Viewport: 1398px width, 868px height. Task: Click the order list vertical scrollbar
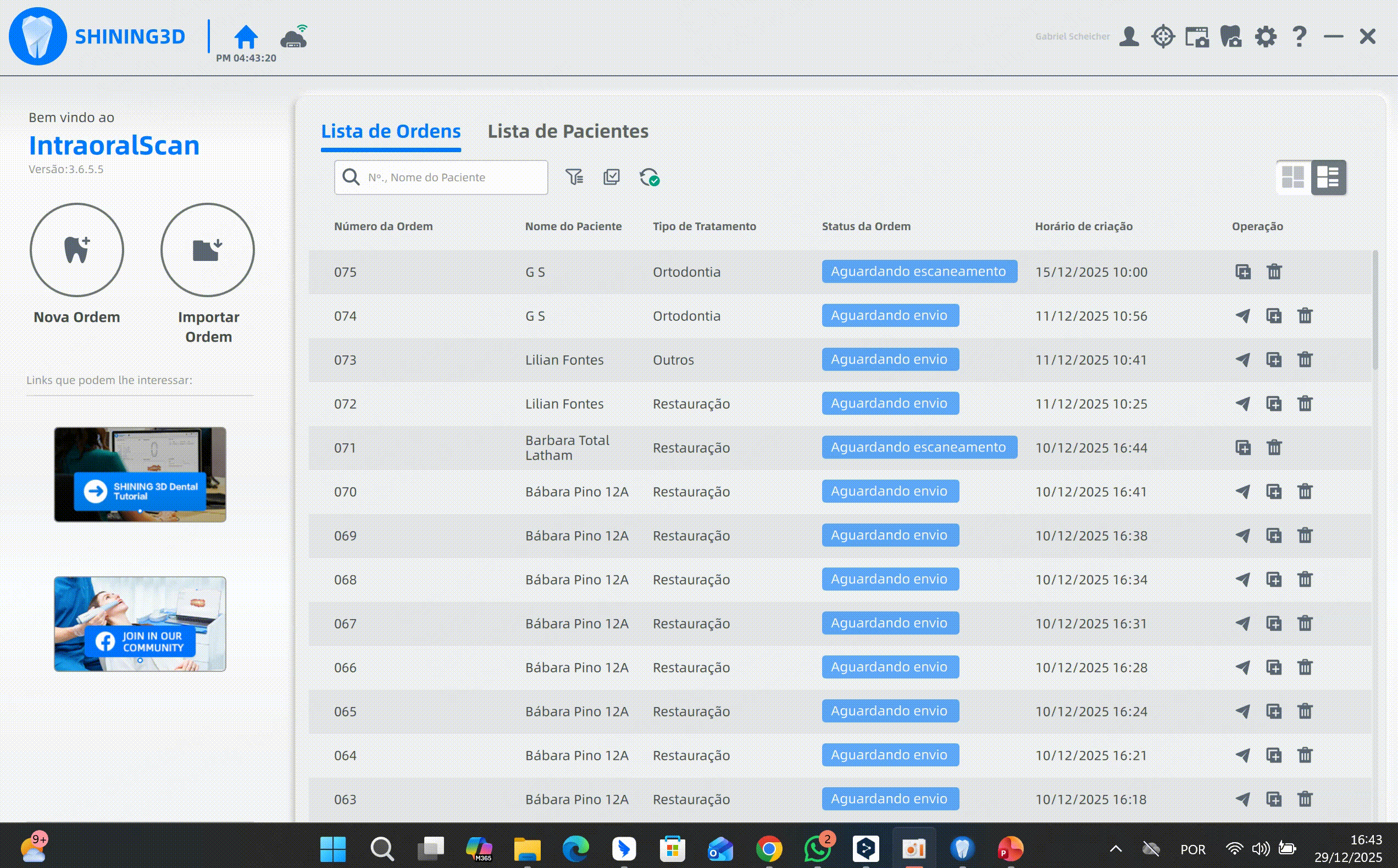pos(1375,310)
